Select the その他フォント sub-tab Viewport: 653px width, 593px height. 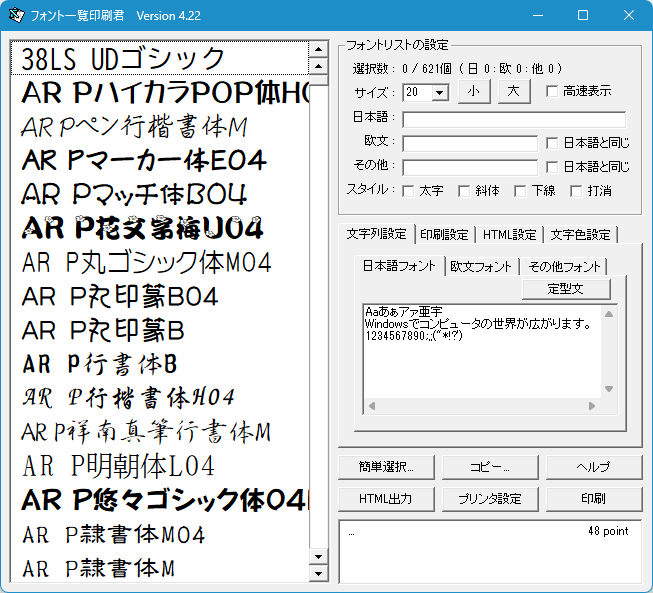click(x=564, y=267)
